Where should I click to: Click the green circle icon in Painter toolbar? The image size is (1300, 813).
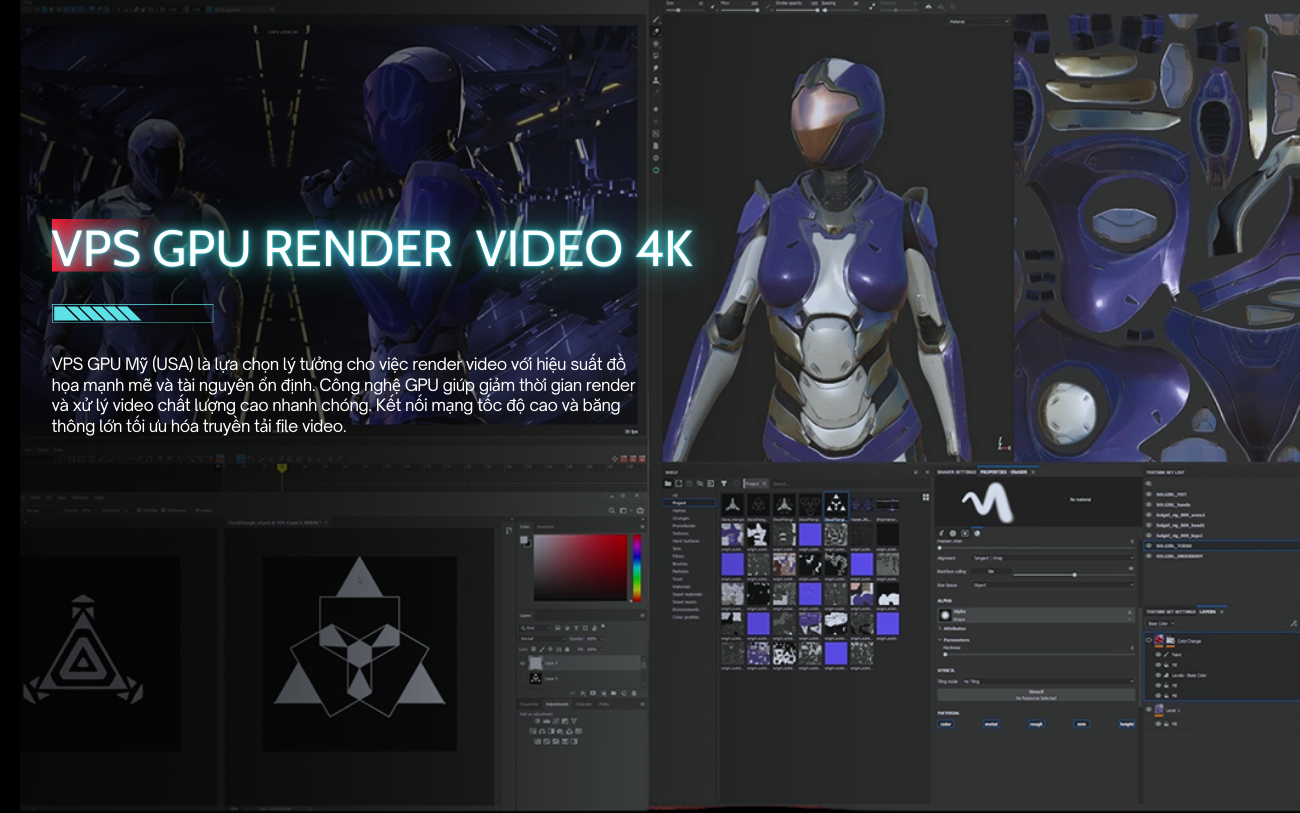coord(656,170)
